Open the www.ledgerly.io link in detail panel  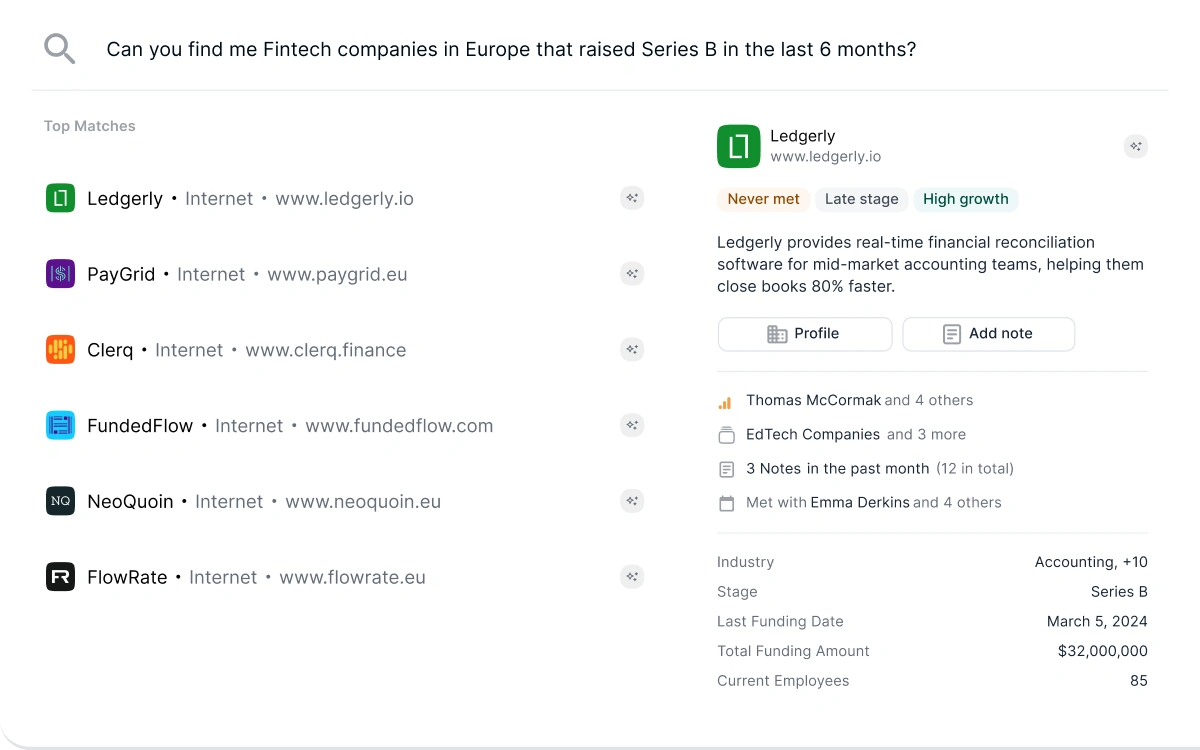(x=826, y=157)
